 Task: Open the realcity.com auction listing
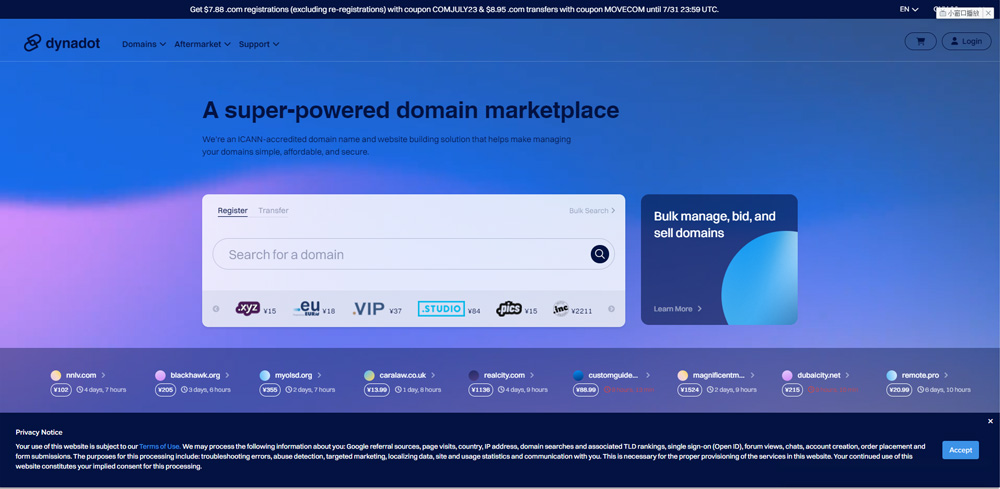(504, 376)
